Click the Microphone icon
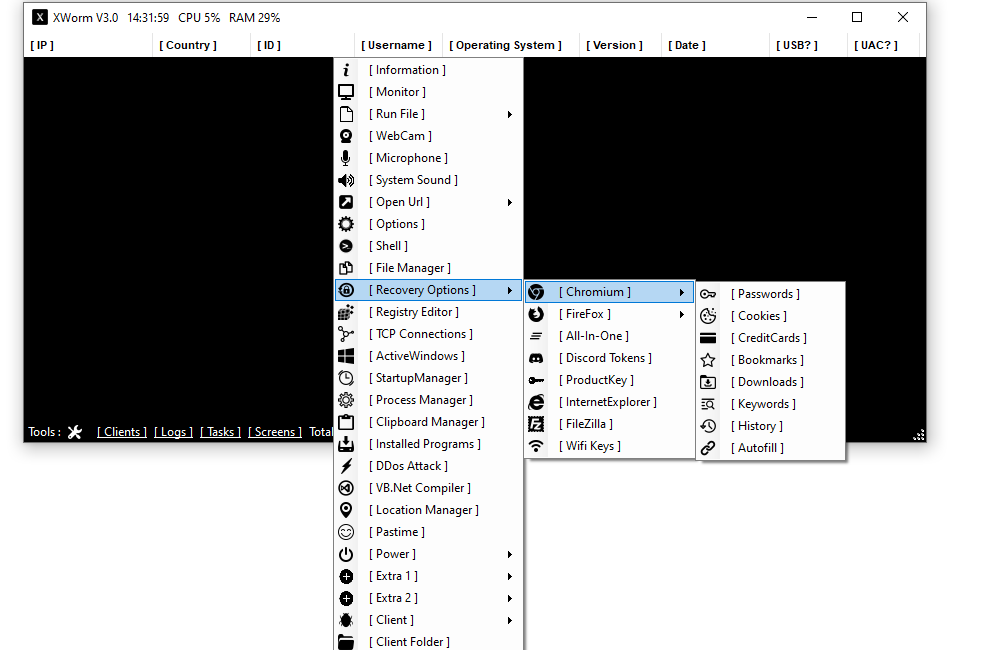Viewport: 981px width, 650px height. point(346,158)
